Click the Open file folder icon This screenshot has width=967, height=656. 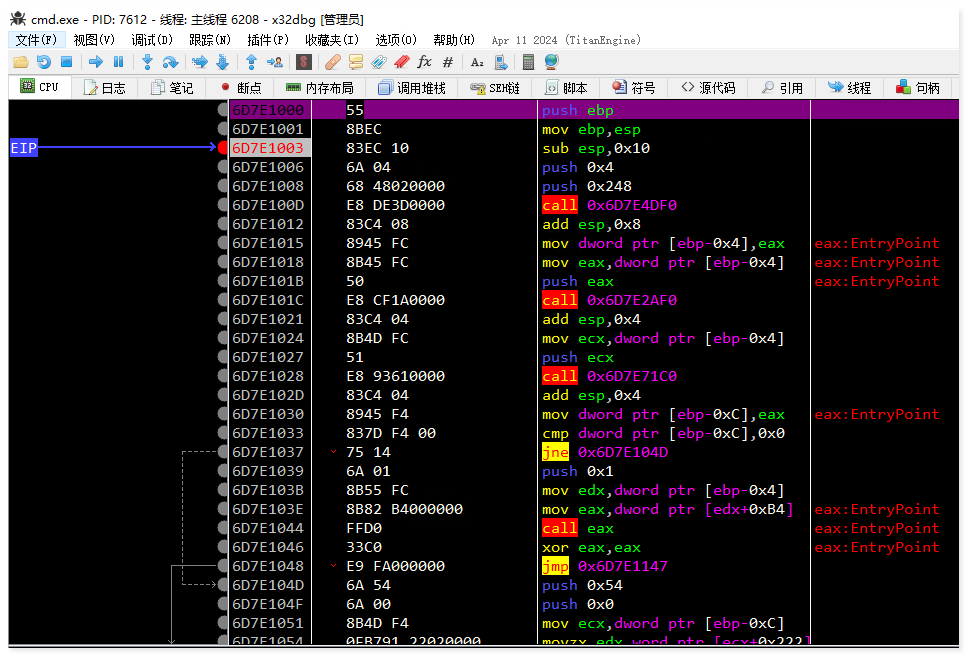pyautogui.click(x=20, y=62)
